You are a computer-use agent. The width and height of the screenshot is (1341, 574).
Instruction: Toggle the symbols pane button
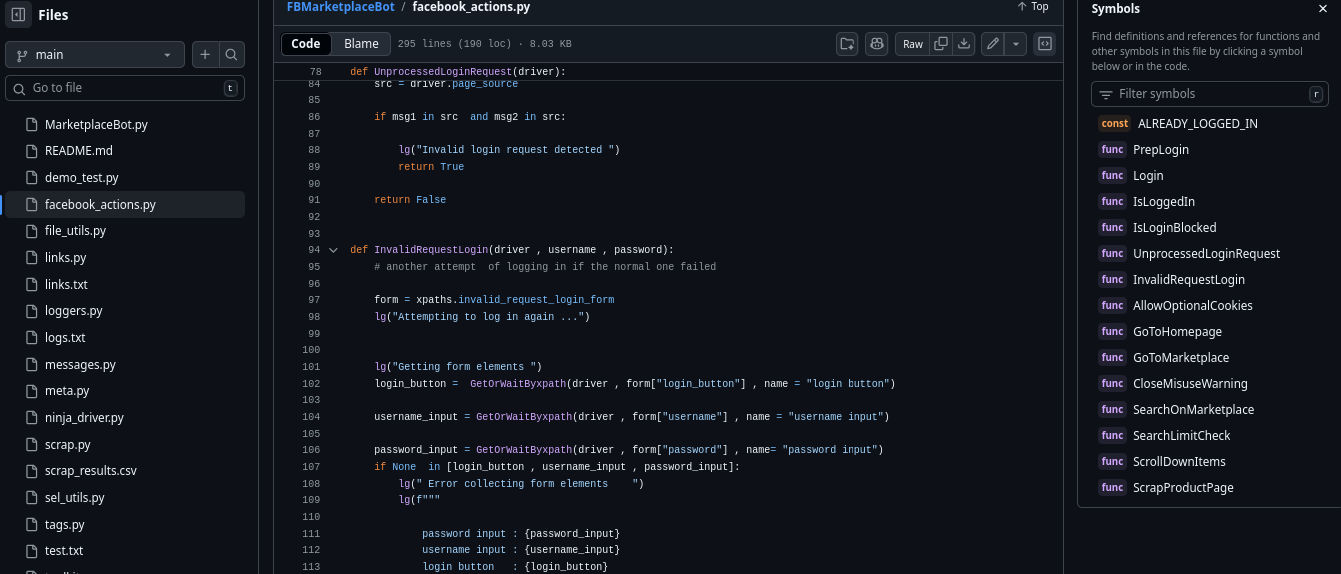(x=1044, y=44)
